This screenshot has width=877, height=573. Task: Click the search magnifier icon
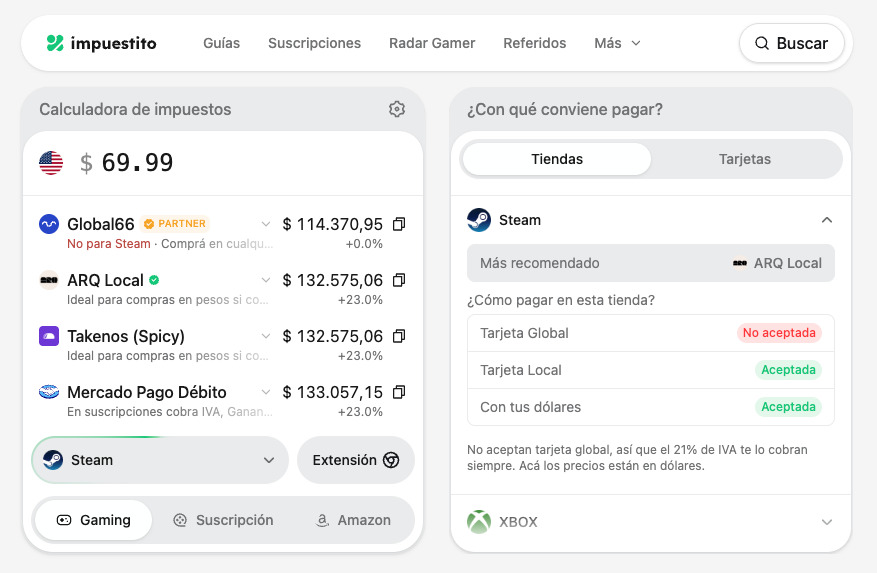(x=762, y=43)
